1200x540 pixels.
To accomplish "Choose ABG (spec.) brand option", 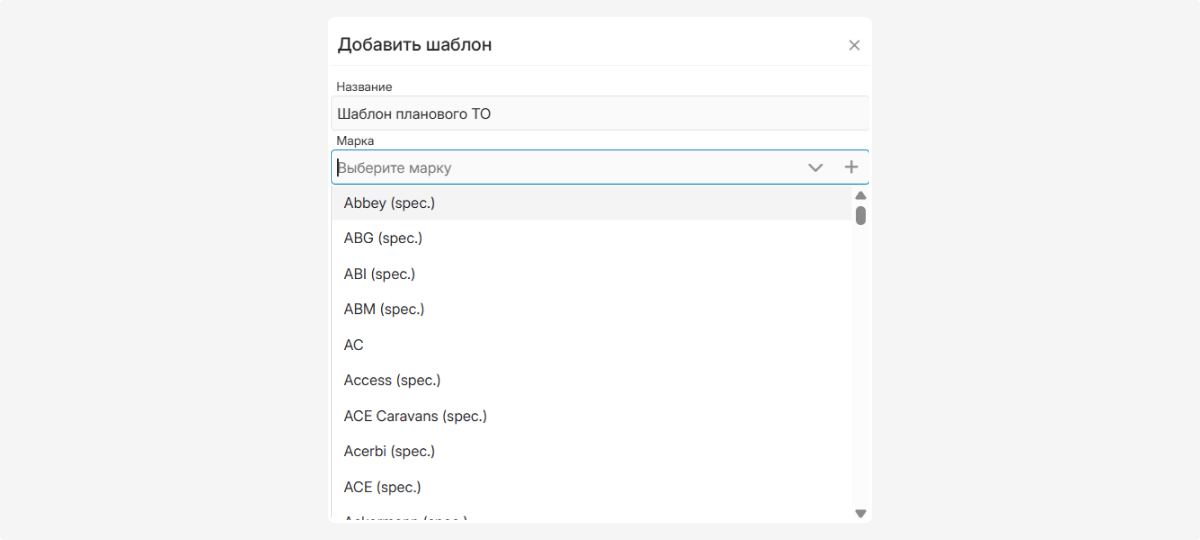I will pos(383,238).
